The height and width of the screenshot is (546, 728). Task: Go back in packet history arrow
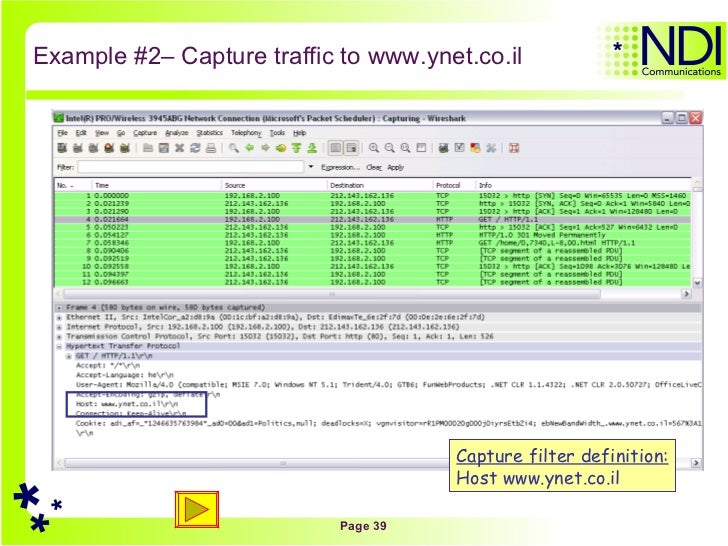point(250,148)
